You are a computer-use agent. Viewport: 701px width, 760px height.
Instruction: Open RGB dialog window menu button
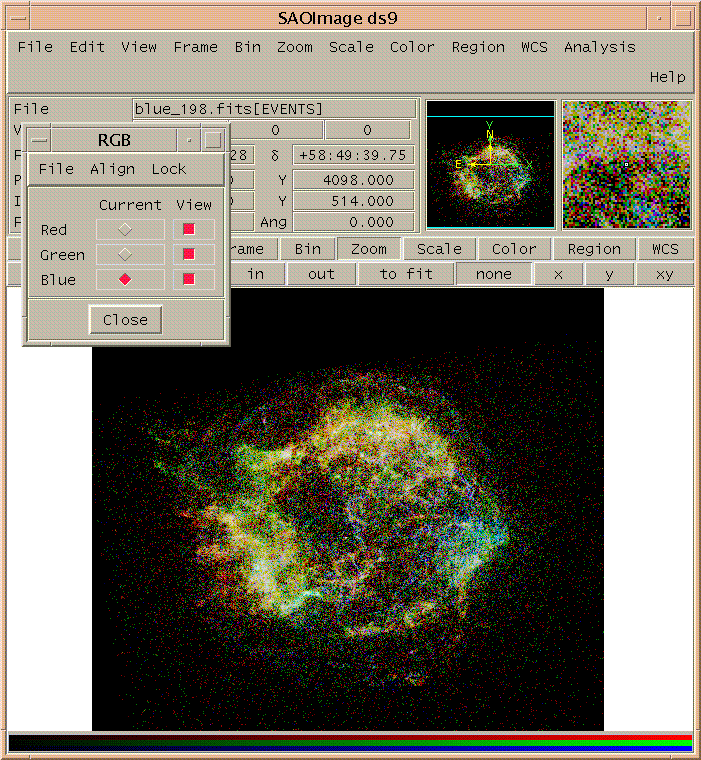(x=39, y=141)
